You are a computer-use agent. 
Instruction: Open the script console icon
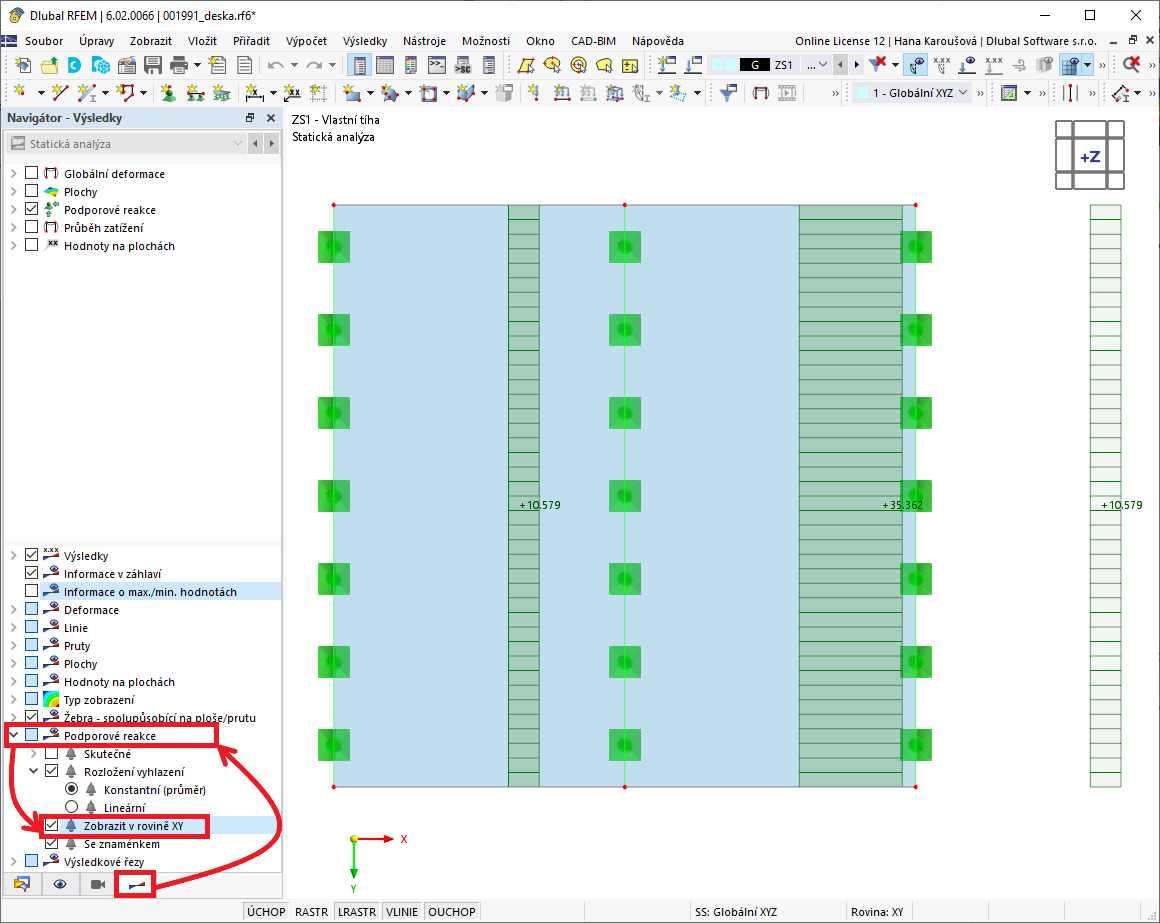437,65
